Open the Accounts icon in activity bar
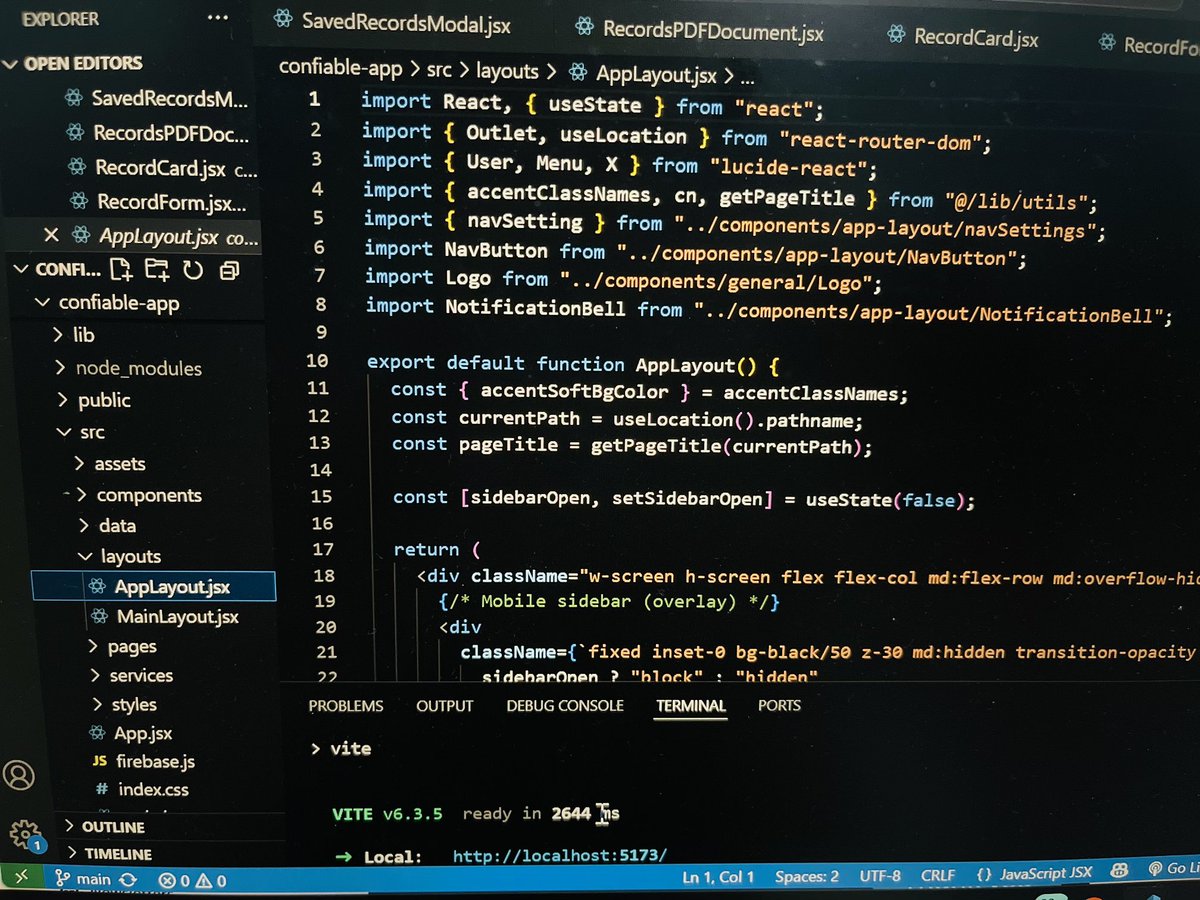 coord(19,775)
